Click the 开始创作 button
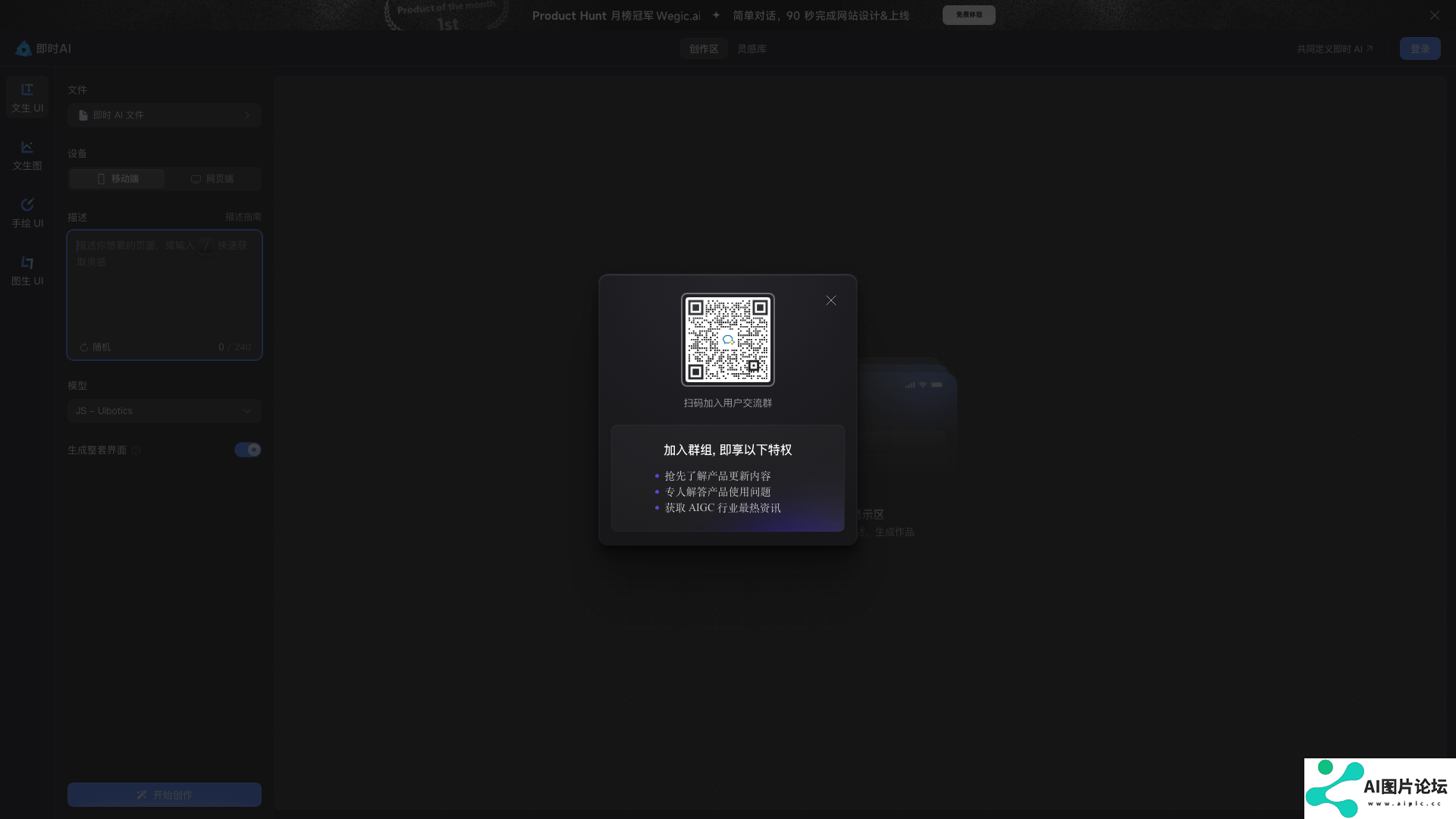 pos(165,795)
